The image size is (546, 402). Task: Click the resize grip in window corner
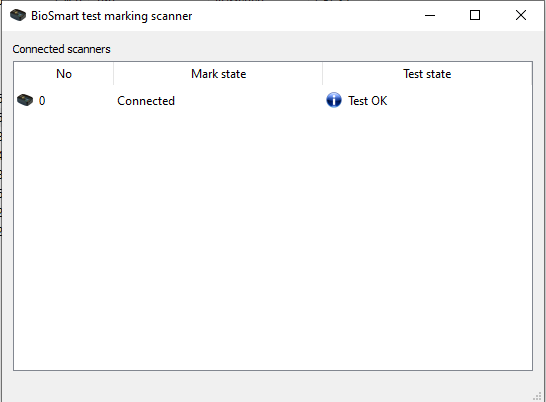tap(538, 396)
